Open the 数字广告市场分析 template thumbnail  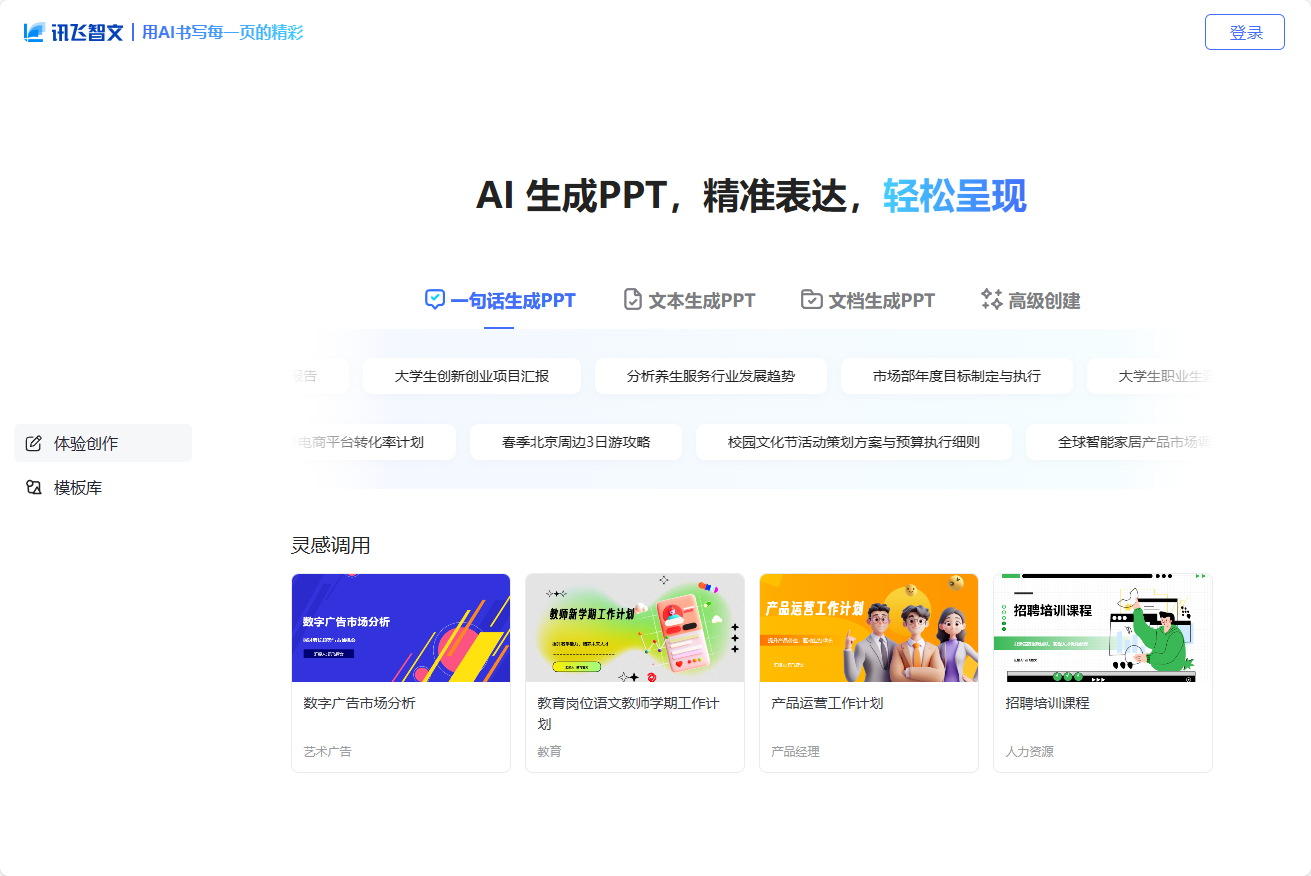pos(400,627)
